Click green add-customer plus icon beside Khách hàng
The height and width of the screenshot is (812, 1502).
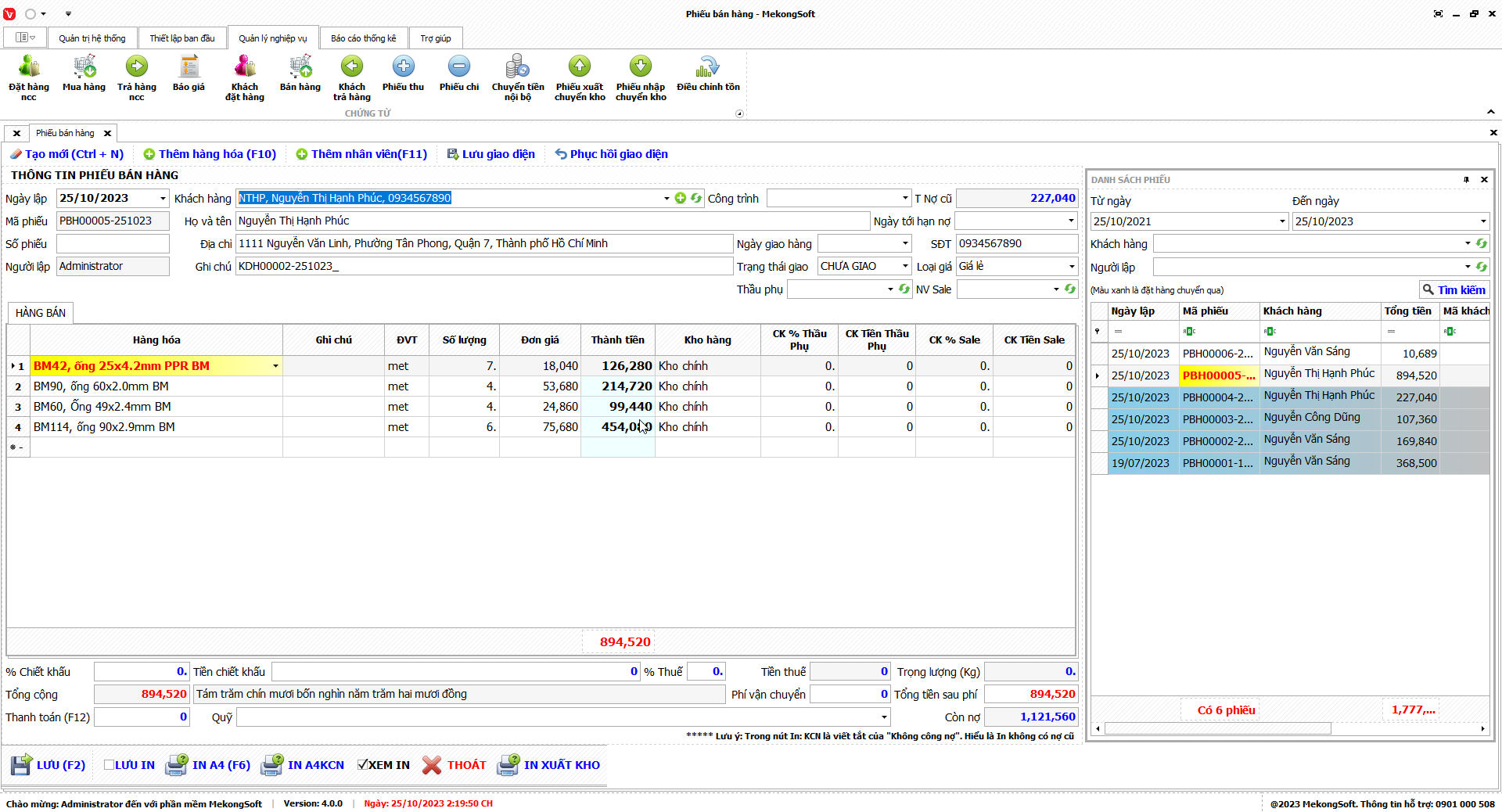coord(681,198)
